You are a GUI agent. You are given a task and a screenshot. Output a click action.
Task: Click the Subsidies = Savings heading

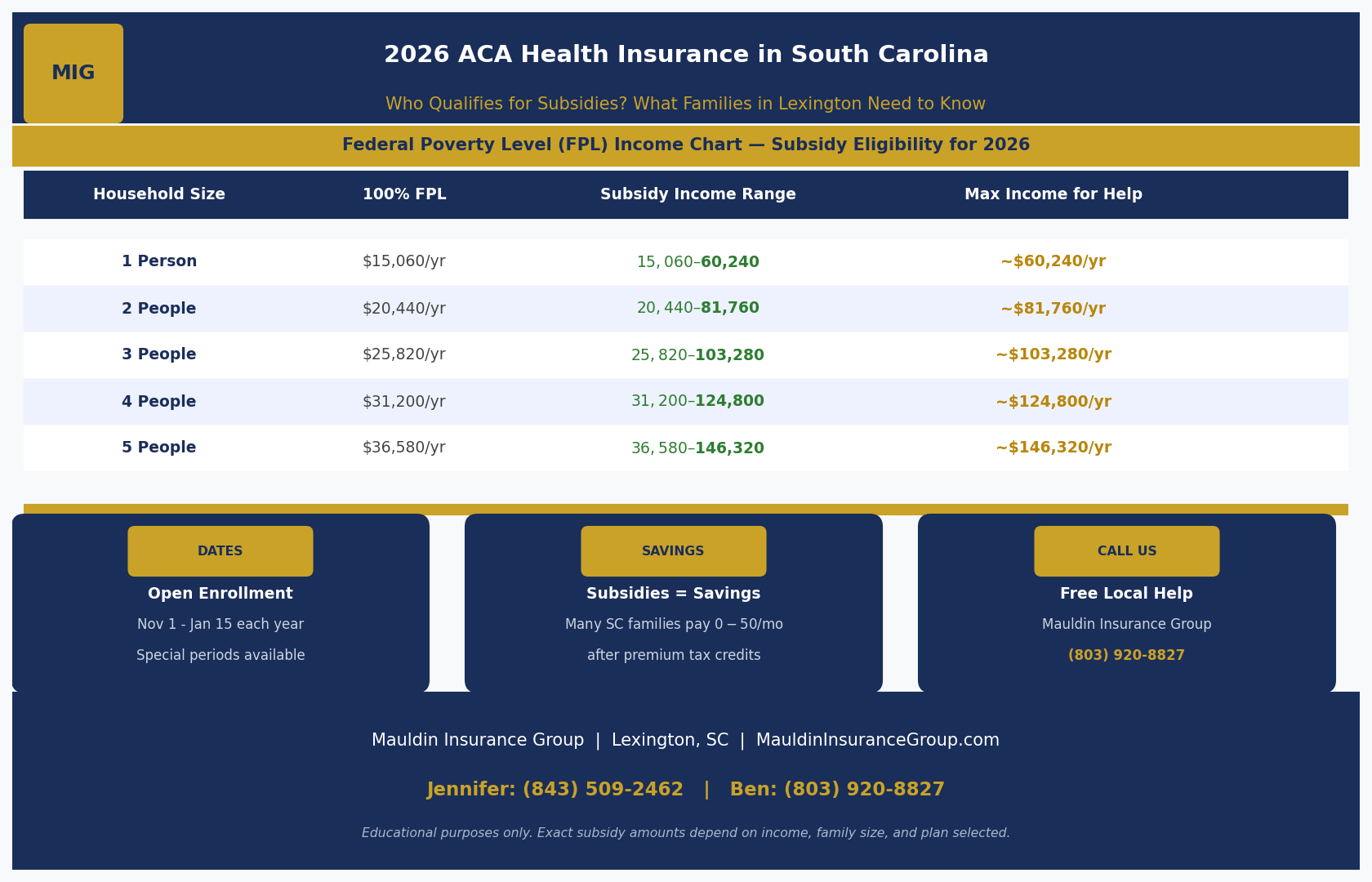tap(674, 594)
